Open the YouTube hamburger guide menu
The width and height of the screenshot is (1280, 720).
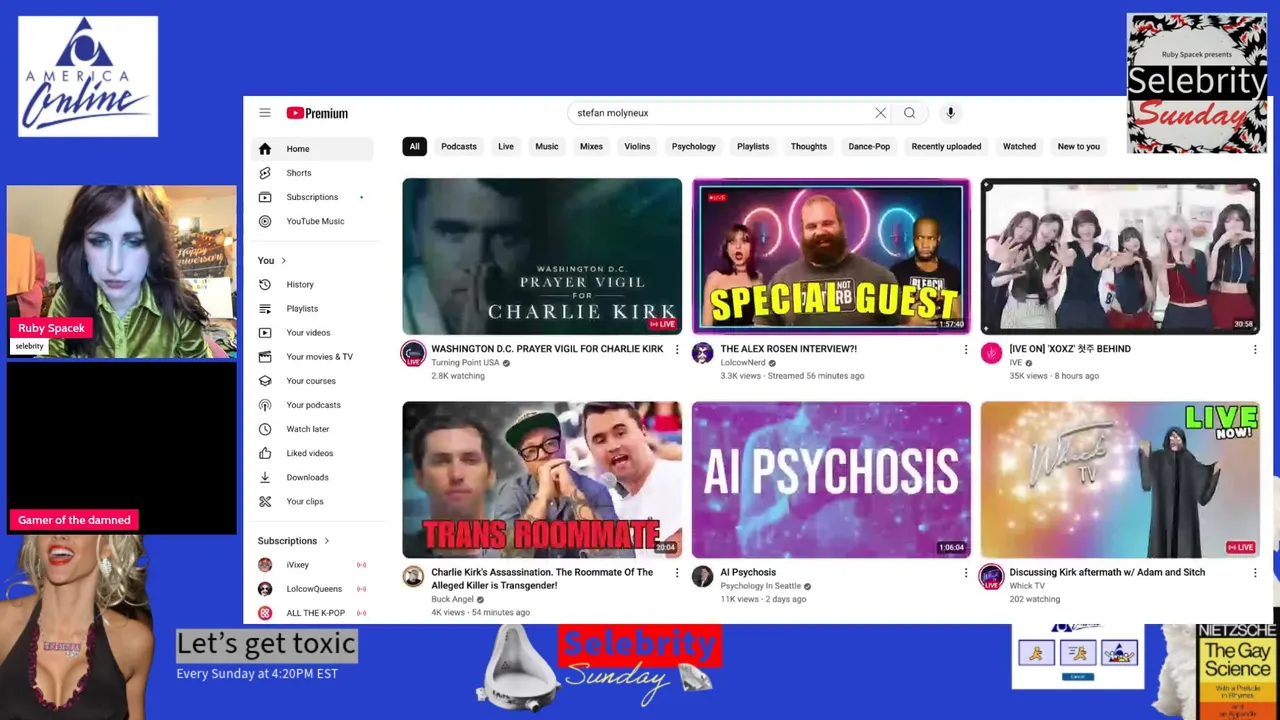click(264, 113)
